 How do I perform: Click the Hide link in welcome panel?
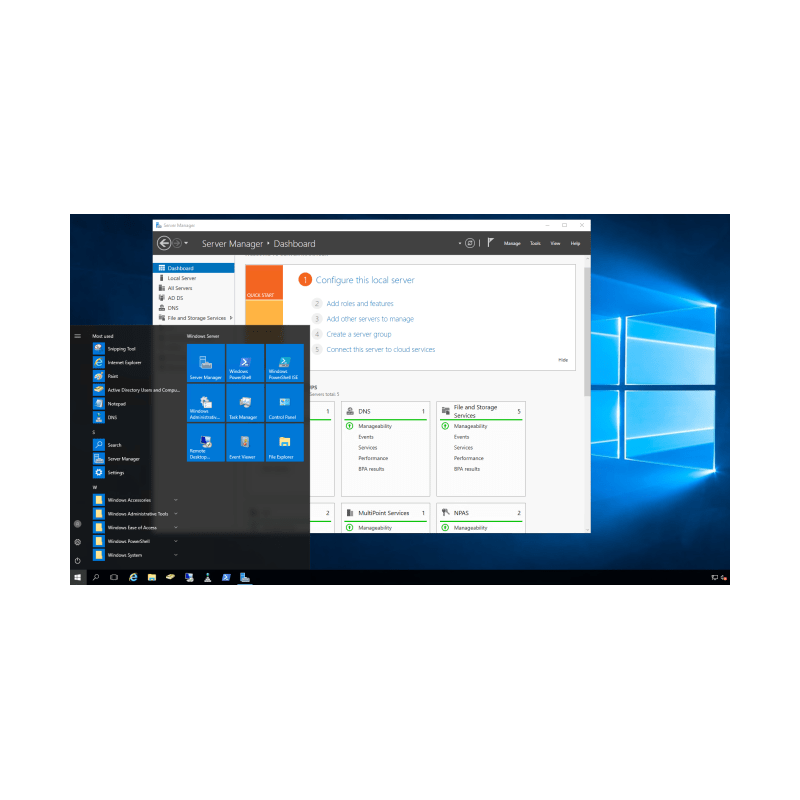click(562, 359)
